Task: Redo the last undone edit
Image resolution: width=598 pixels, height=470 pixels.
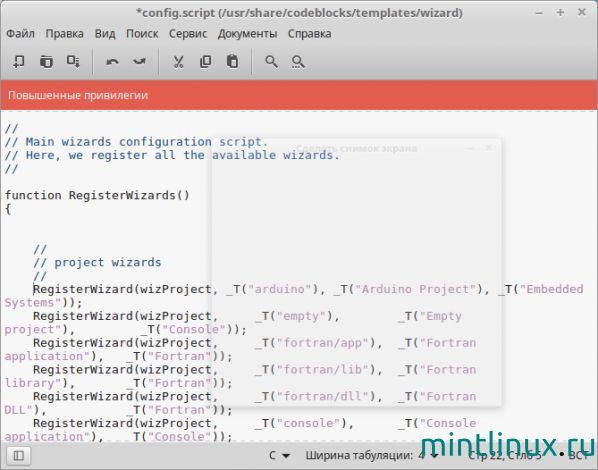Action: (x=139, y=61)
